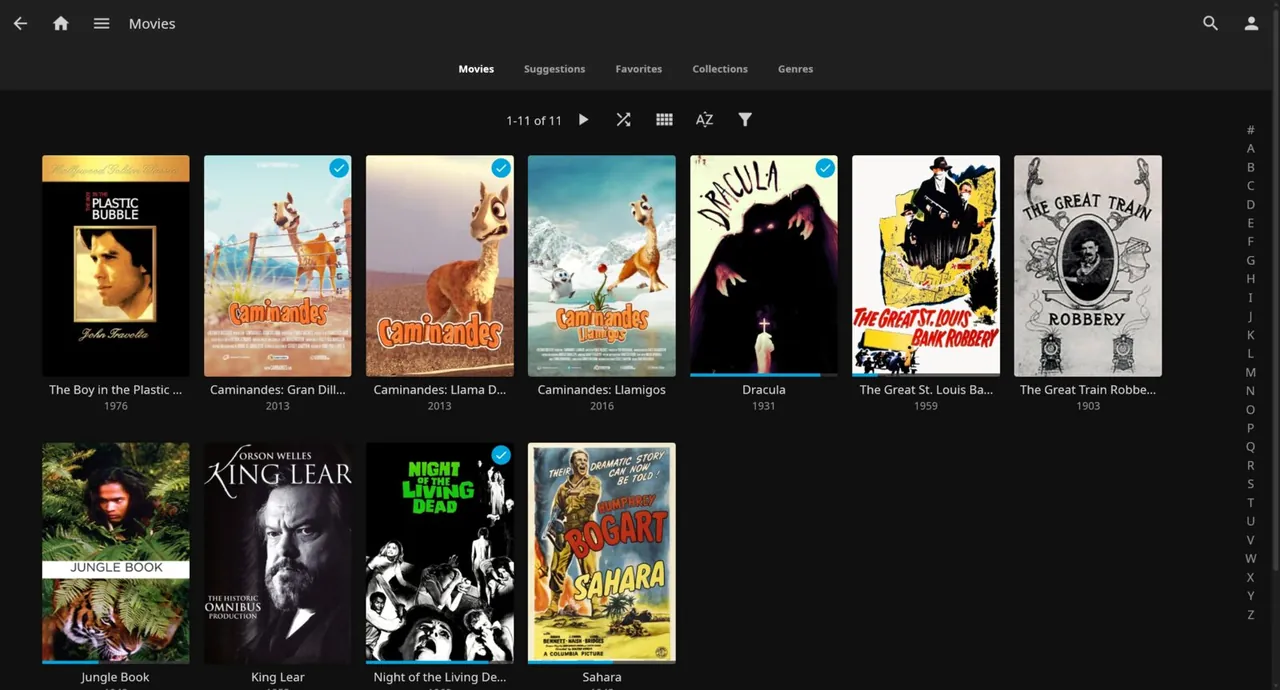
Task: Switch to the Genres tab
Action: coord(795,69)
